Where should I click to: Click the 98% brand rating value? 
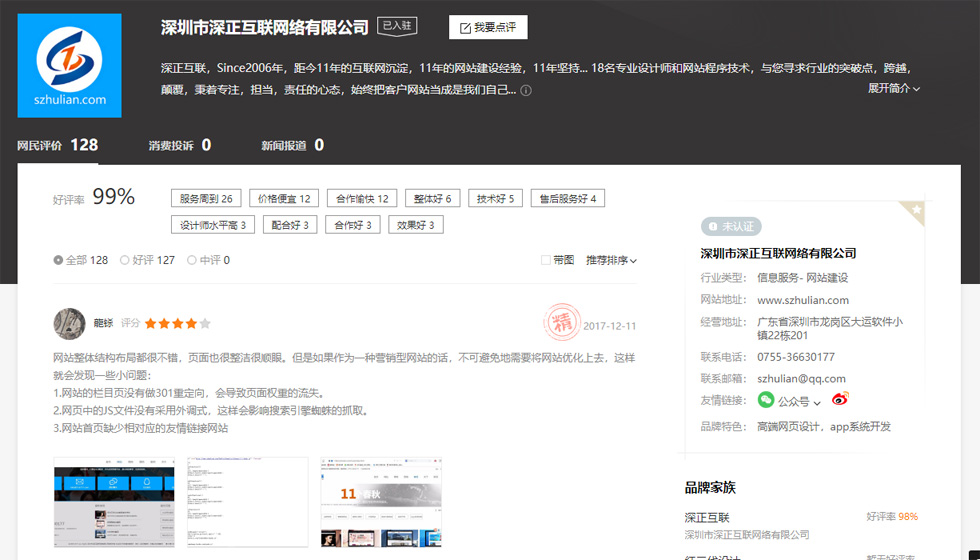pyautogui.click(x=908, y=517)
